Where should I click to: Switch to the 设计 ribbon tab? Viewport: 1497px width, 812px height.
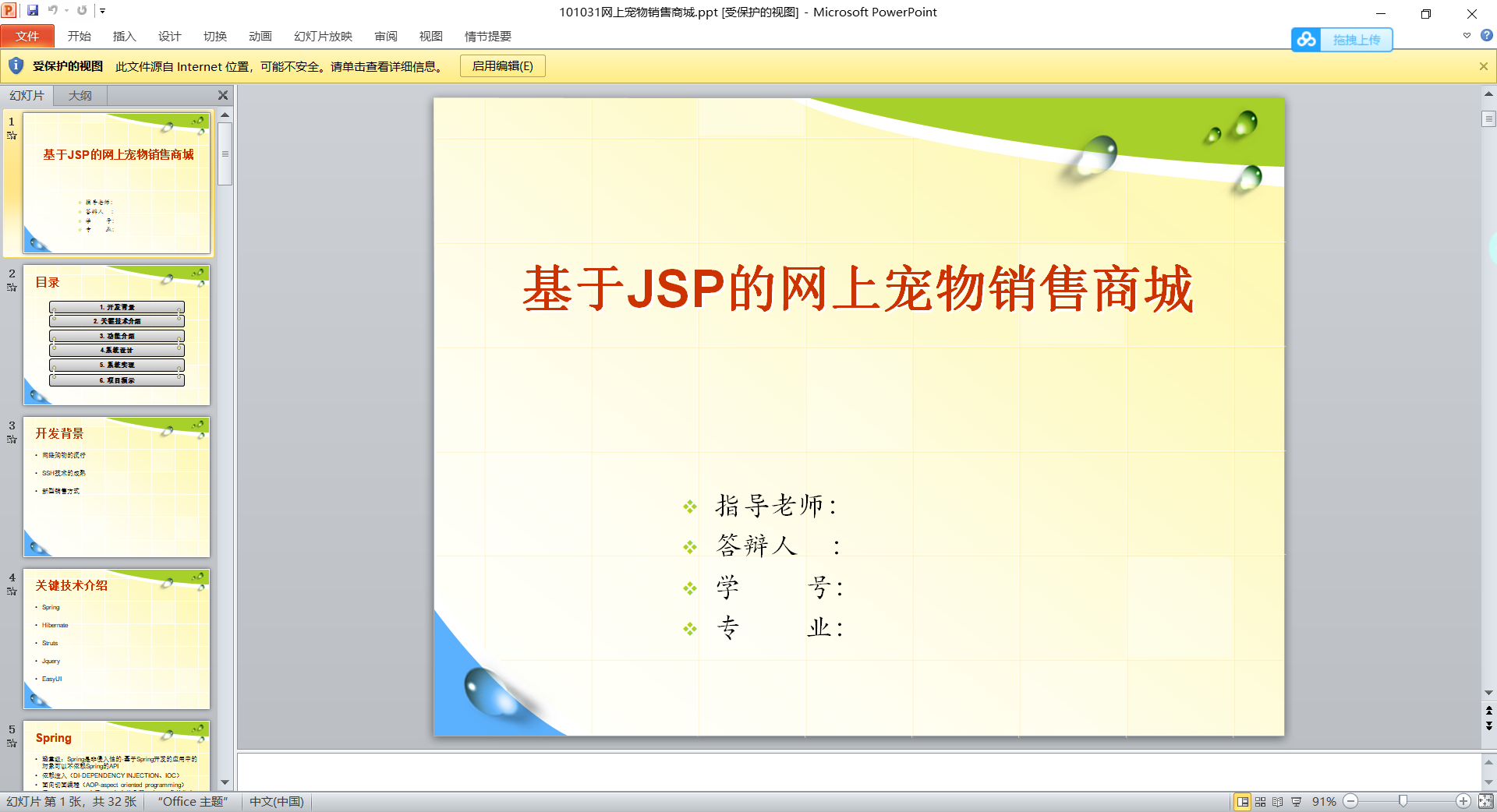pyautogui.click(x=170, y=37)
